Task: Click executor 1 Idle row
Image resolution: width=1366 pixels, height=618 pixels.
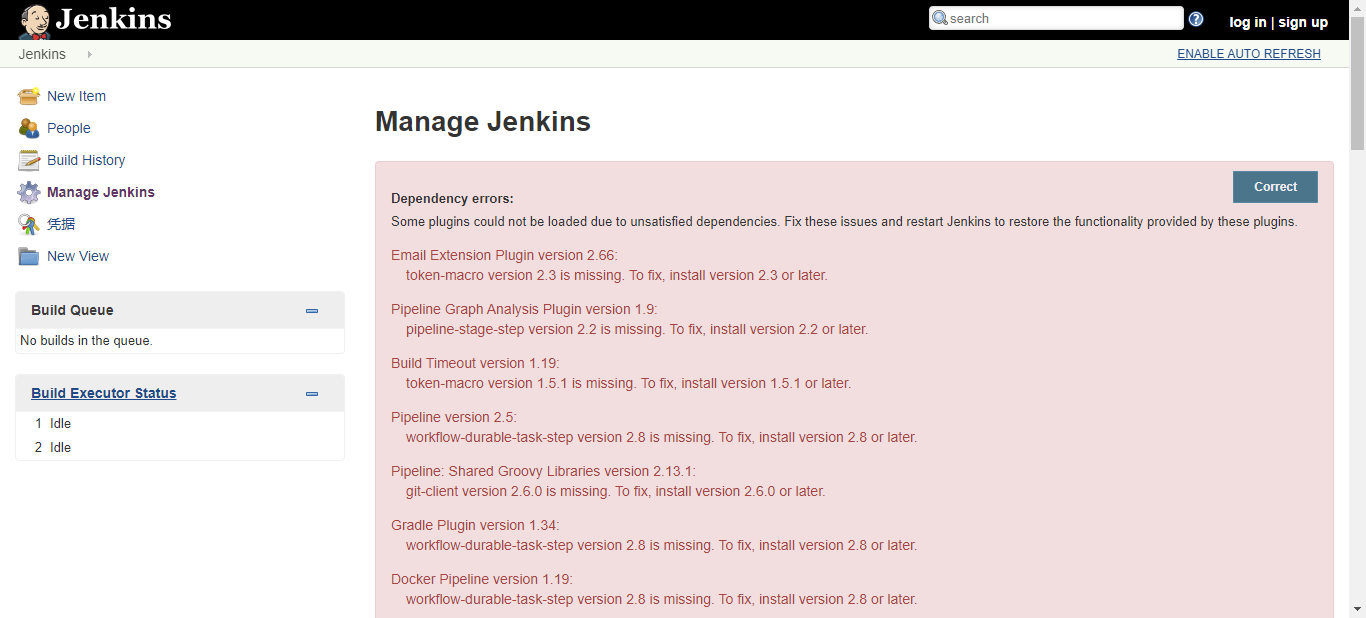Action: click(x=180, y=423)
